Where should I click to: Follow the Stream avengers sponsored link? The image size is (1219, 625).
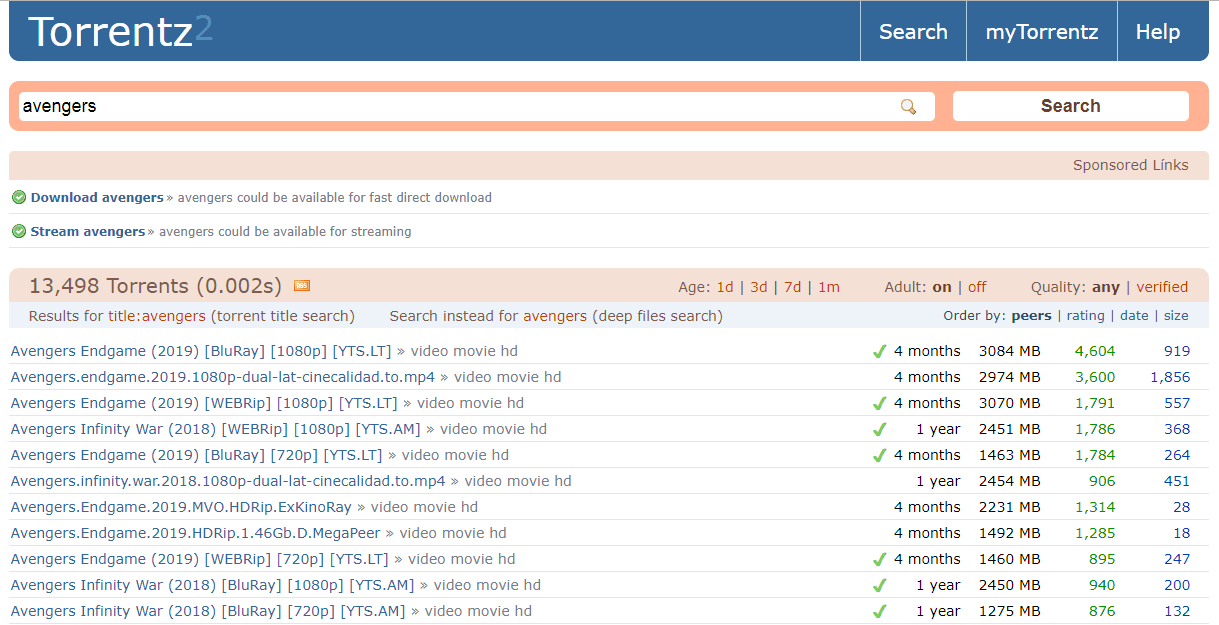[x=88, y=231]
